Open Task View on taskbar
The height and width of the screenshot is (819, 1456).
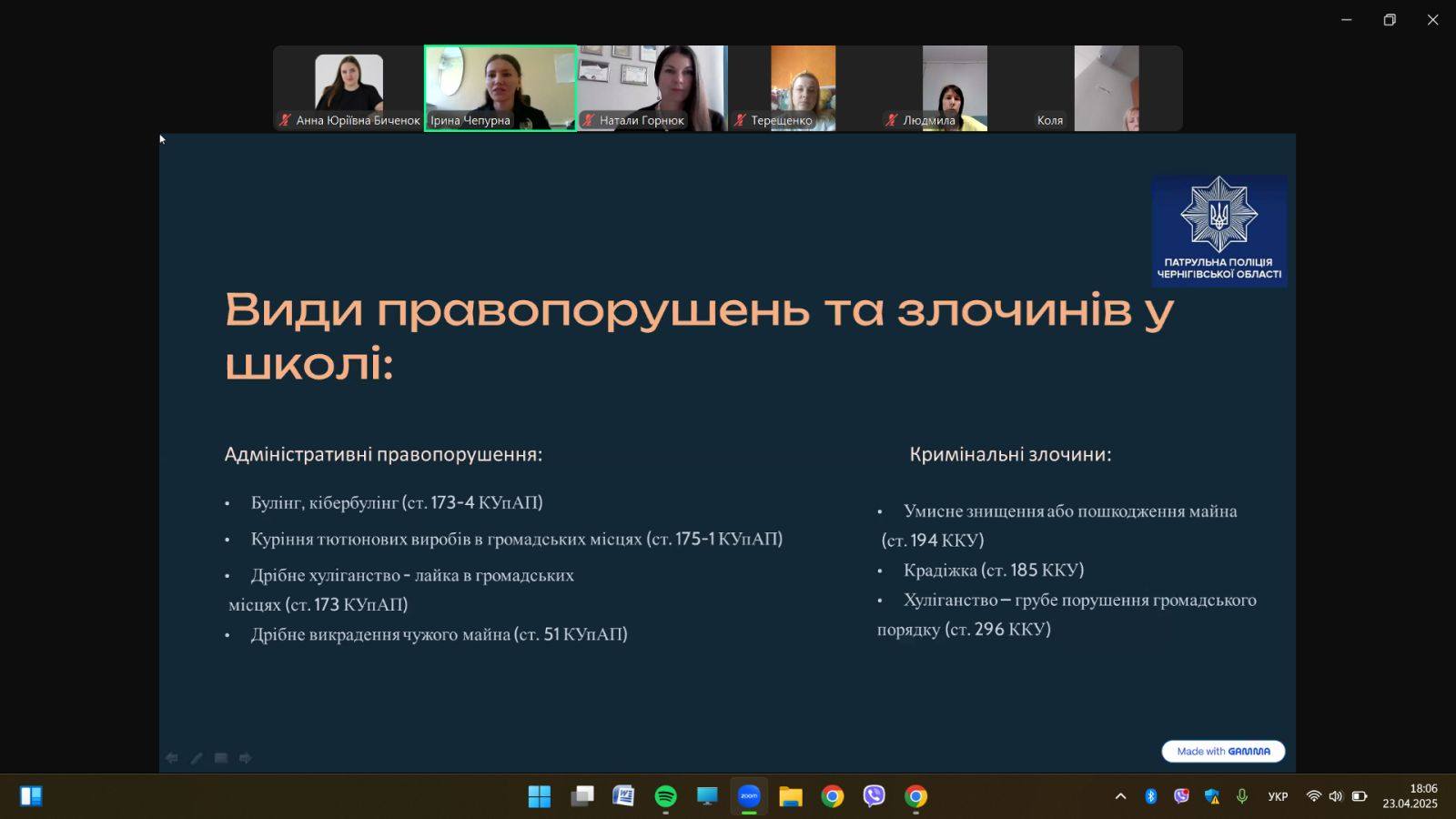[582, 796]
